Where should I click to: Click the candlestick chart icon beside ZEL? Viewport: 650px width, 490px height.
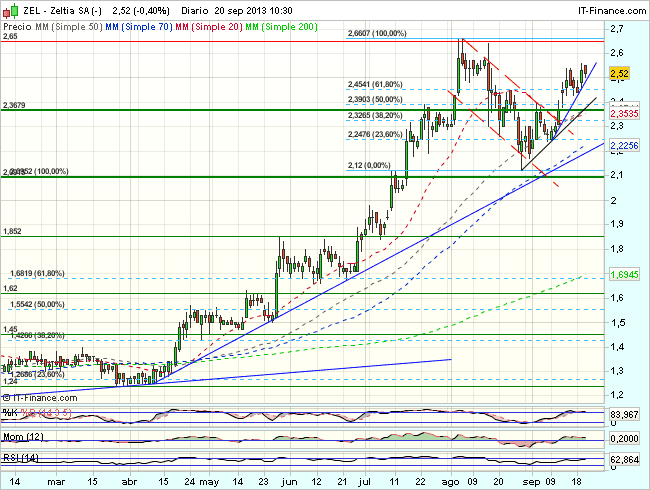10,11
